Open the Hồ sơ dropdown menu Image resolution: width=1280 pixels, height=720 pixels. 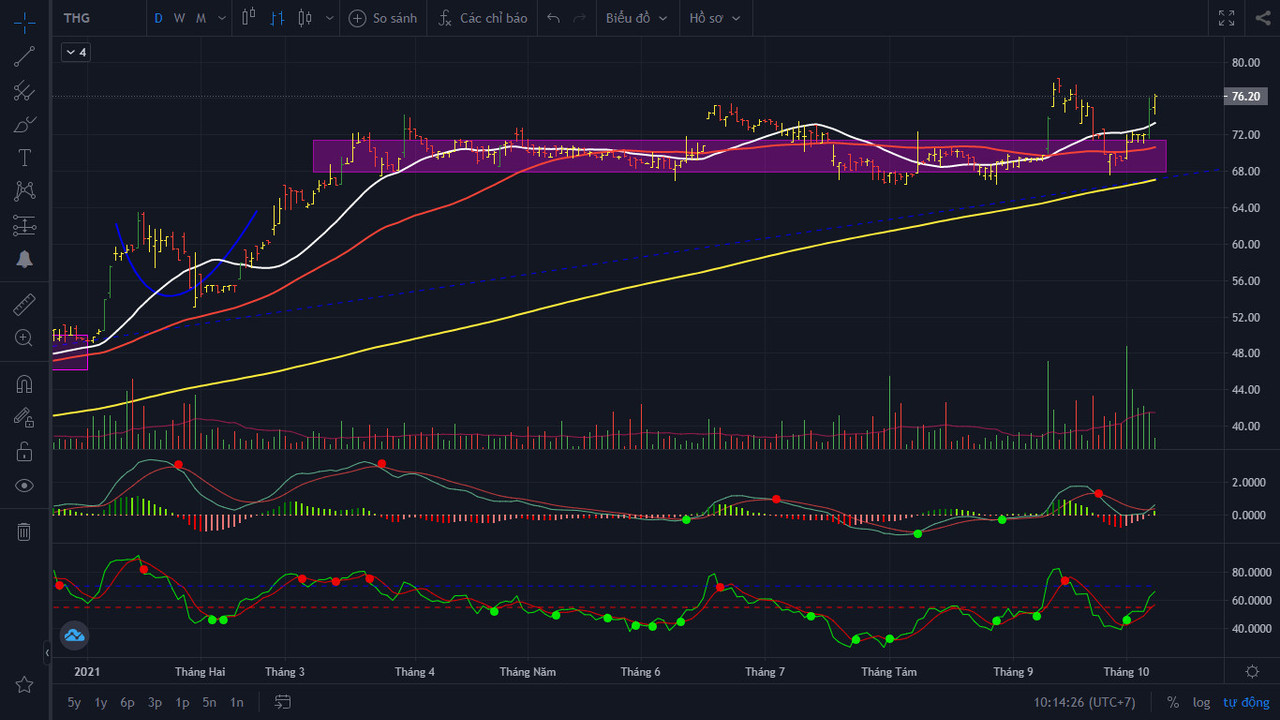click(x=715, y=18)
